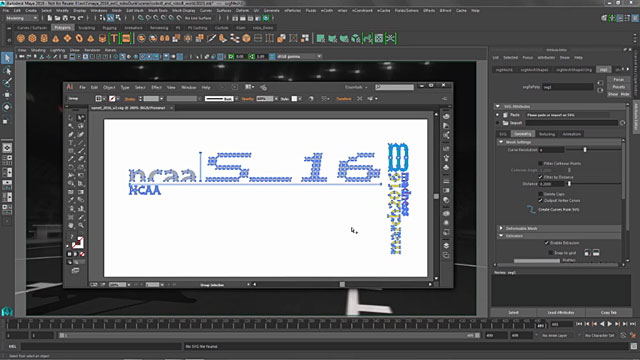
Task: Pick Illustrator's Zoom tool
Action: point(81,225)
